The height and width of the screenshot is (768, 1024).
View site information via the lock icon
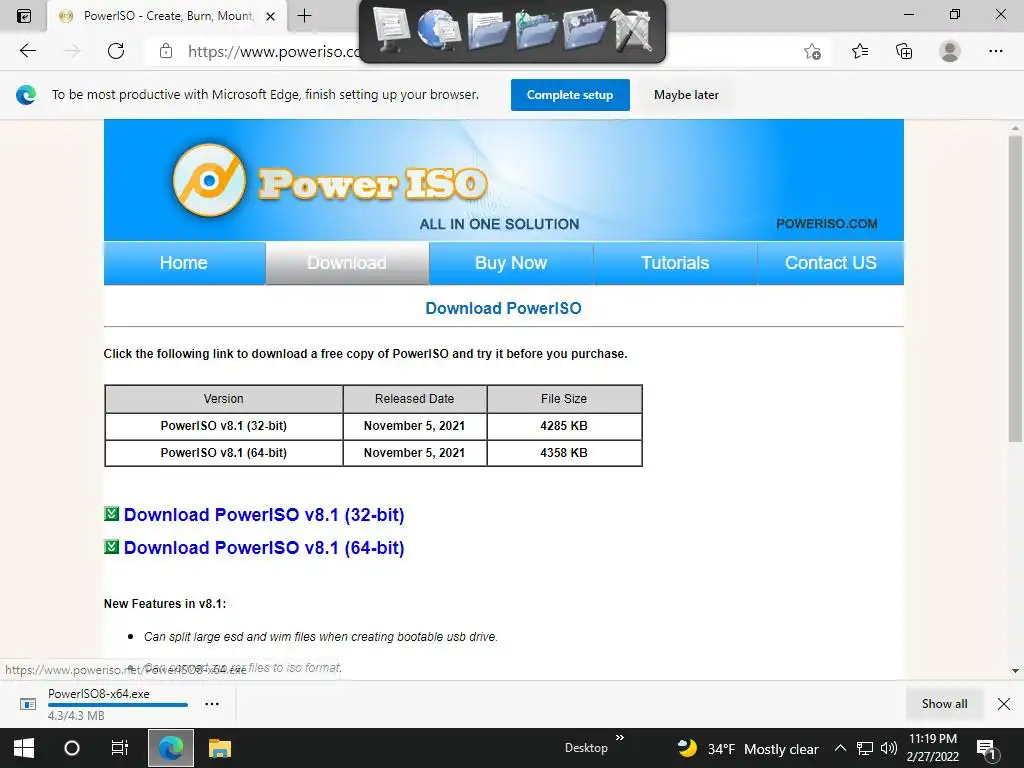pos(166,51)
